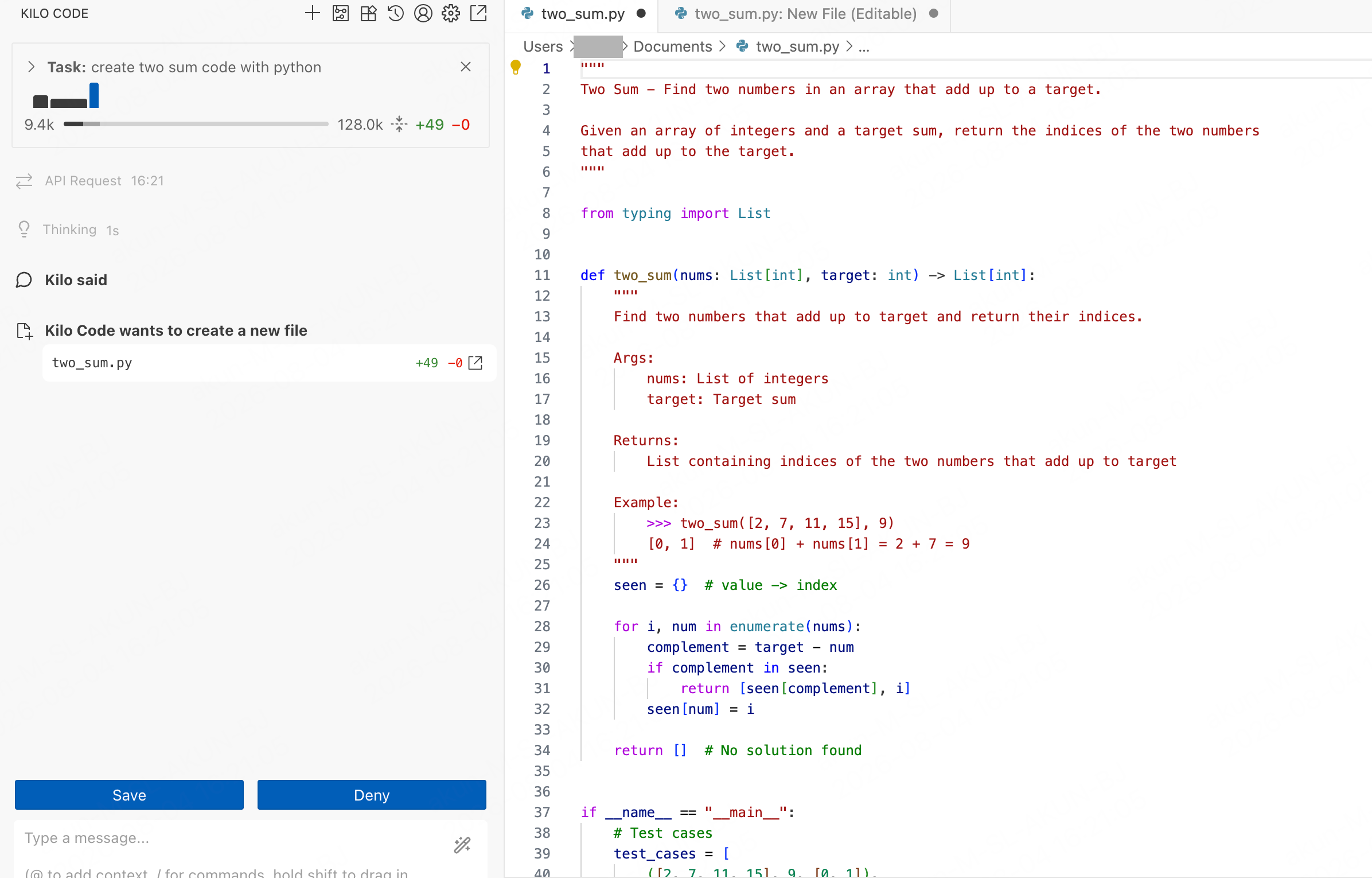This screenshot has height=878, width=1372.
Task: Click 'from typing import List' line
Action: (675, 213)
